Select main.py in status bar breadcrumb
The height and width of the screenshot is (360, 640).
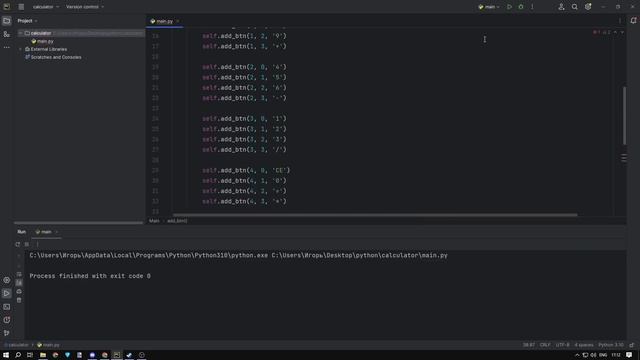click(x=48, y=345)
